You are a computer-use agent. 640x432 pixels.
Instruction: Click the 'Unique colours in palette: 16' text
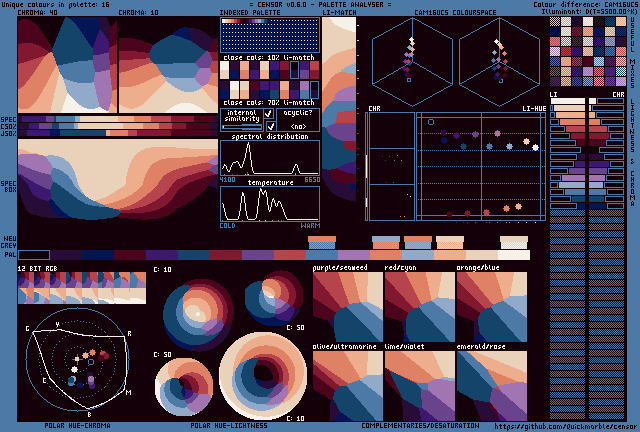pos(56,4)
